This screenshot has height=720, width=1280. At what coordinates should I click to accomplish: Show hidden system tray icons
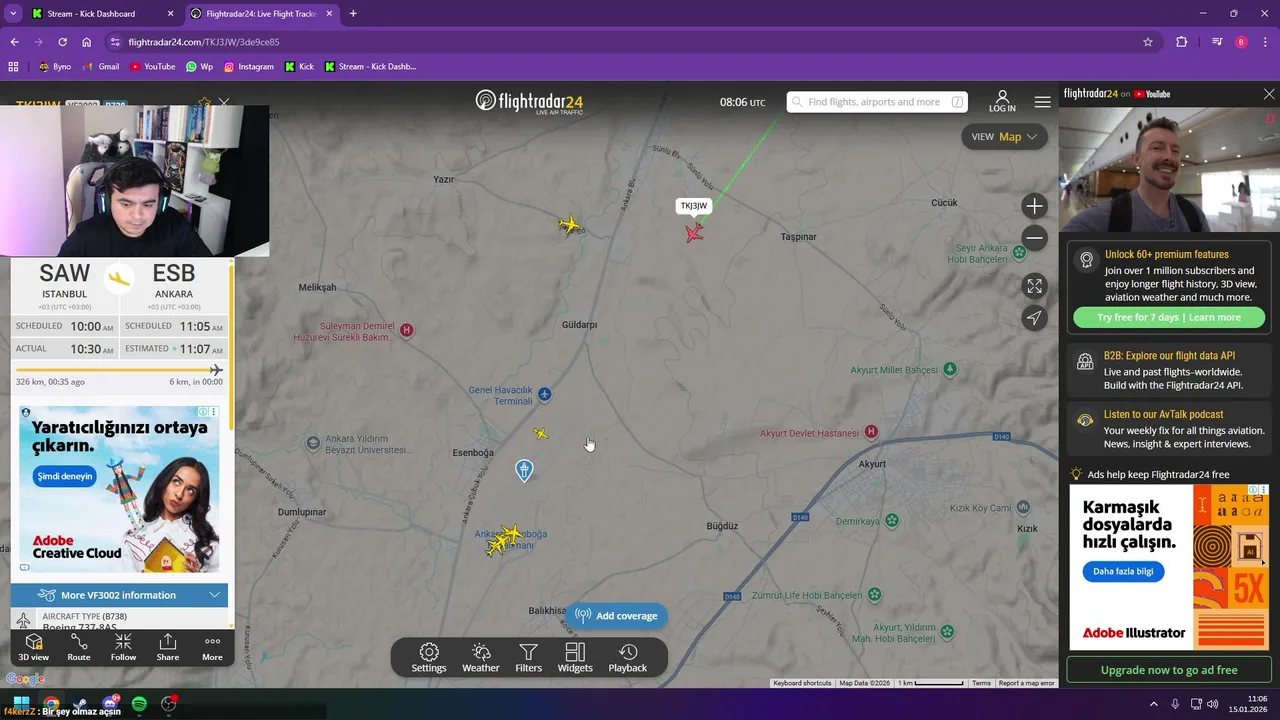pyautogui.click(x=1153, y=704)
